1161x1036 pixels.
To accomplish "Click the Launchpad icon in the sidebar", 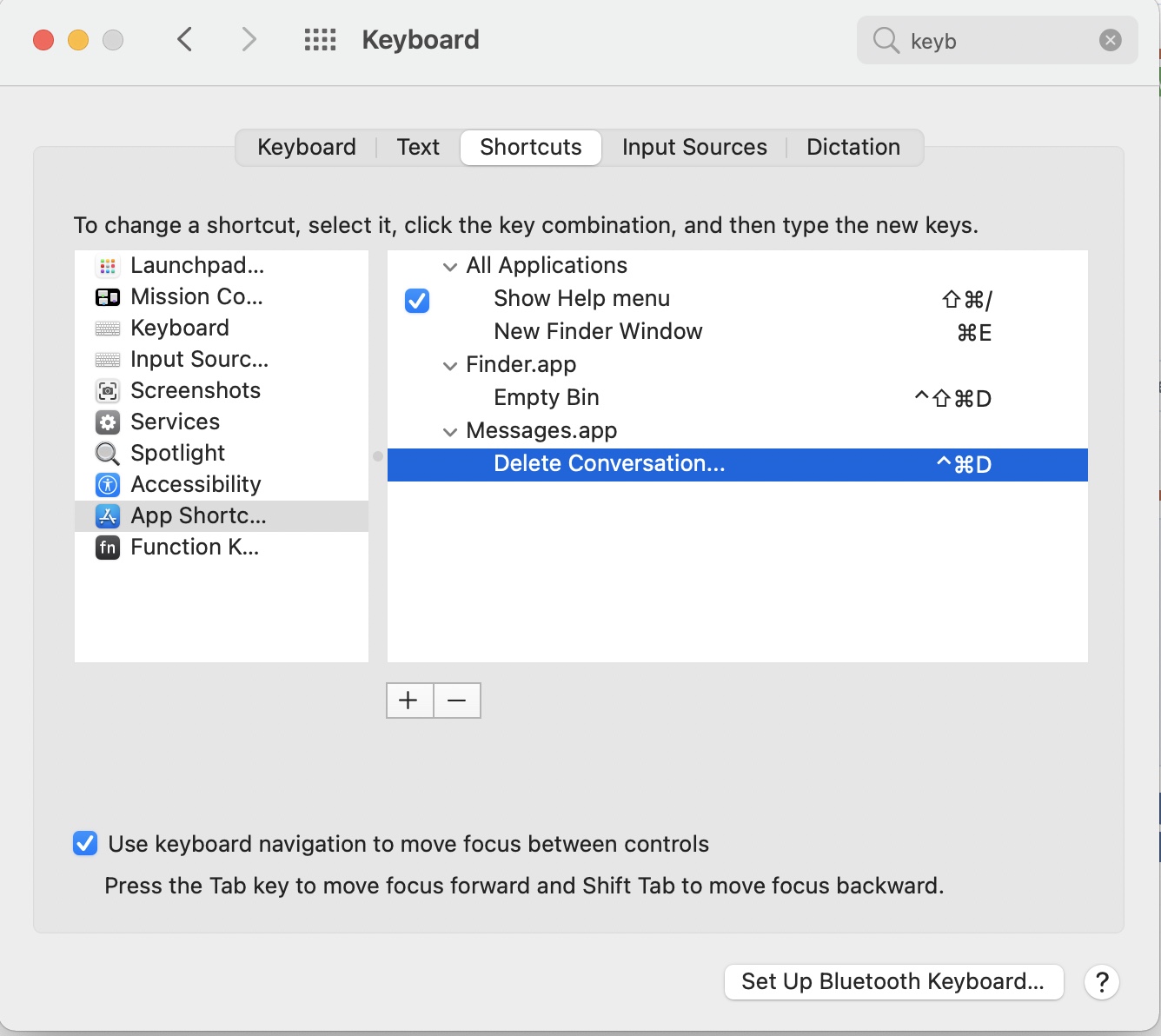I will click(x=108, y=266).
